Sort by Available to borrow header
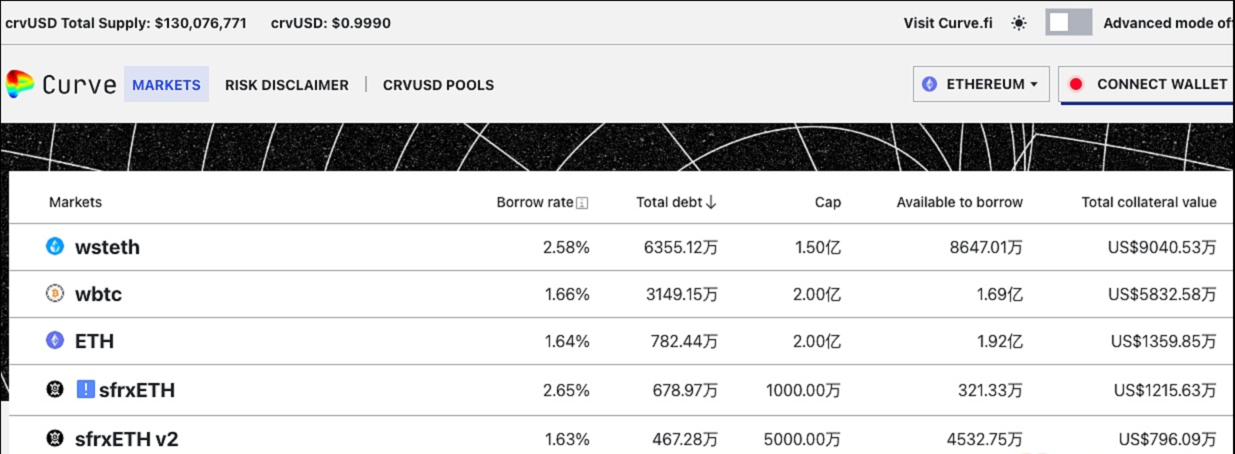 pyautogui.click(x=960, y=202)
